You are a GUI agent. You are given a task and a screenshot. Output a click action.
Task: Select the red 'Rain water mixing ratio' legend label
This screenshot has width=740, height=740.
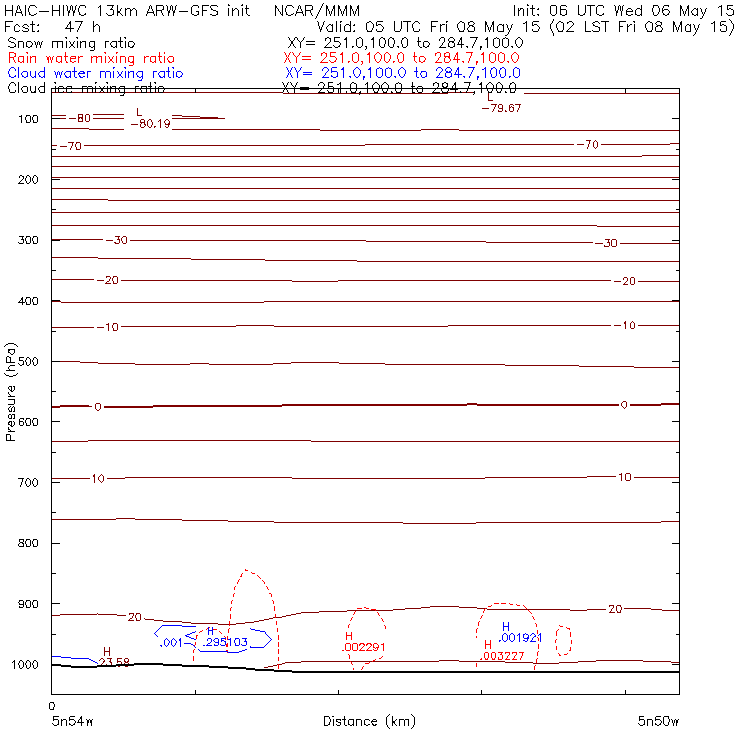point(91,59)
